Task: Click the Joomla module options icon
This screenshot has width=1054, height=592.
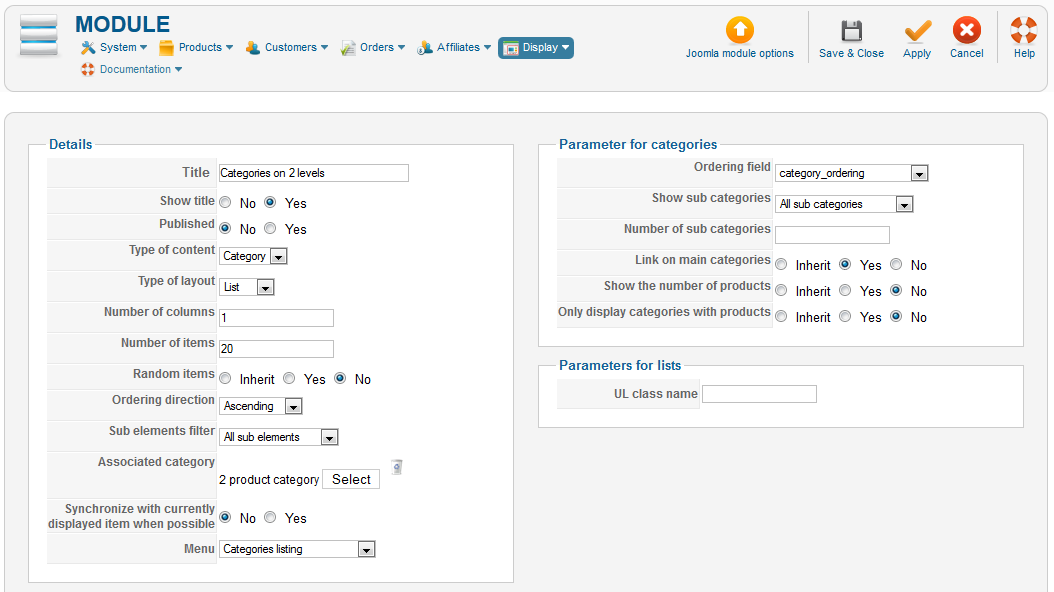Action: coord(740,31)
